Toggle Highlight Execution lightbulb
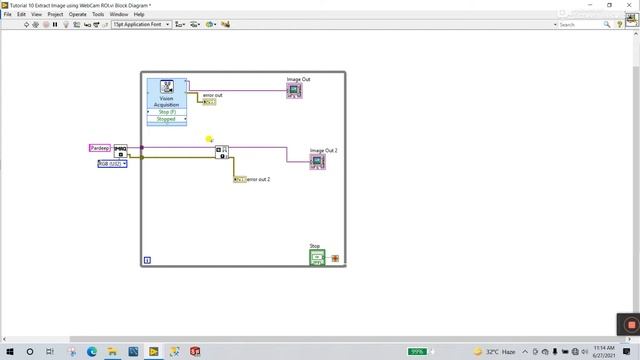Viewport: 640px width, 360px height. coord(66,24)
